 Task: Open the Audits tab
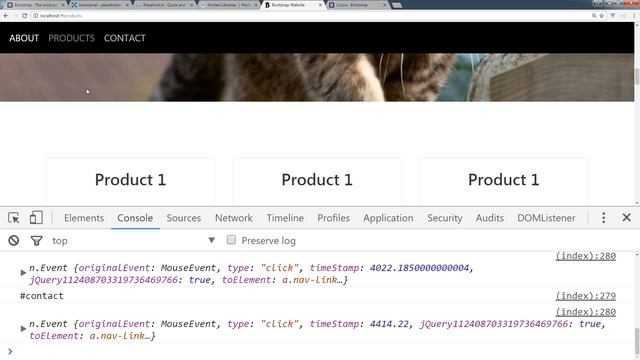(x=489, y=218)
